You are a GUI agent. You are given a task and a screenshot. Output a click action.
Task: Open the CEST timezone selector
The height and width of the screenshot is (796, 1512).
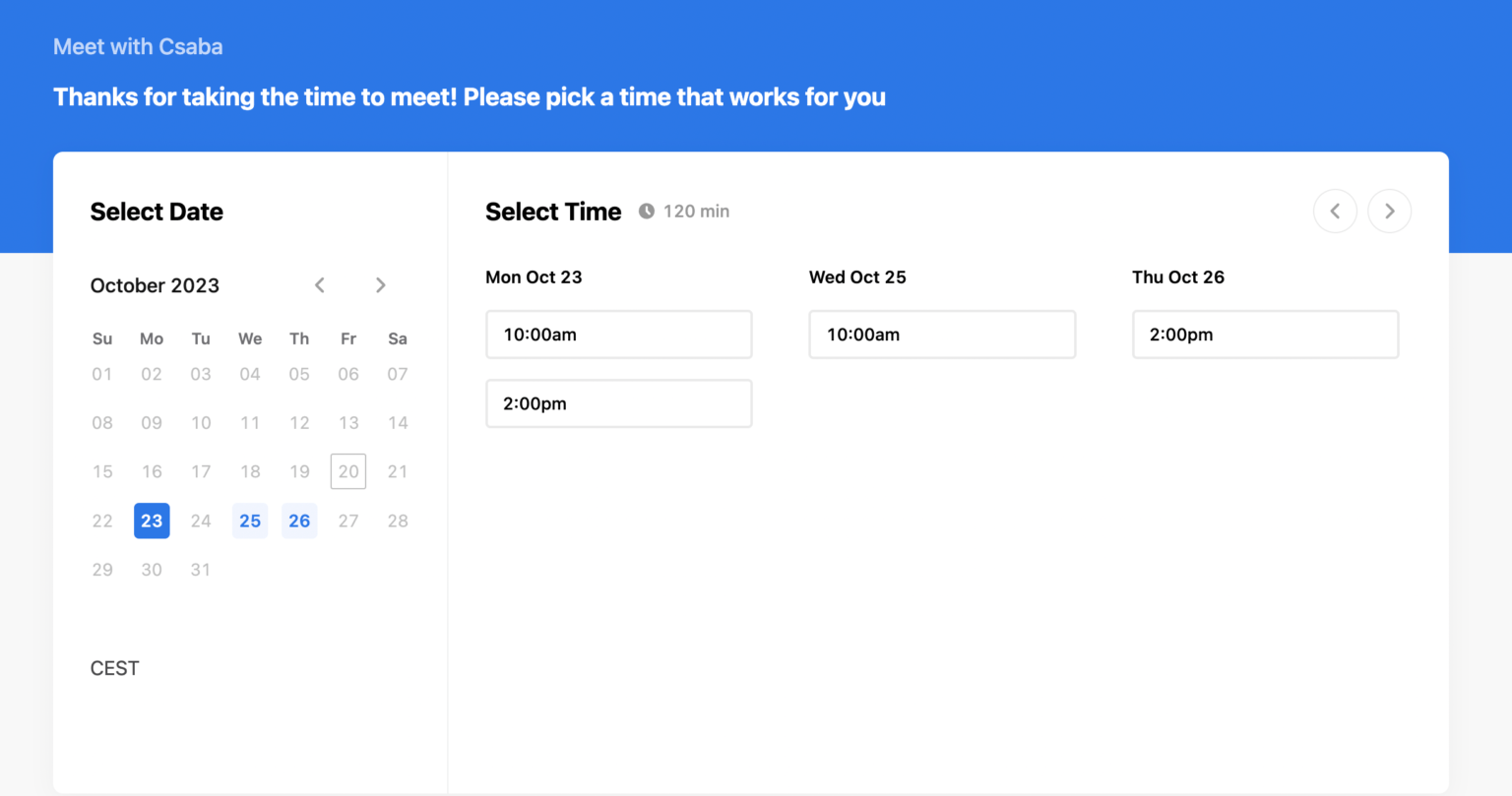coord(115,668)
